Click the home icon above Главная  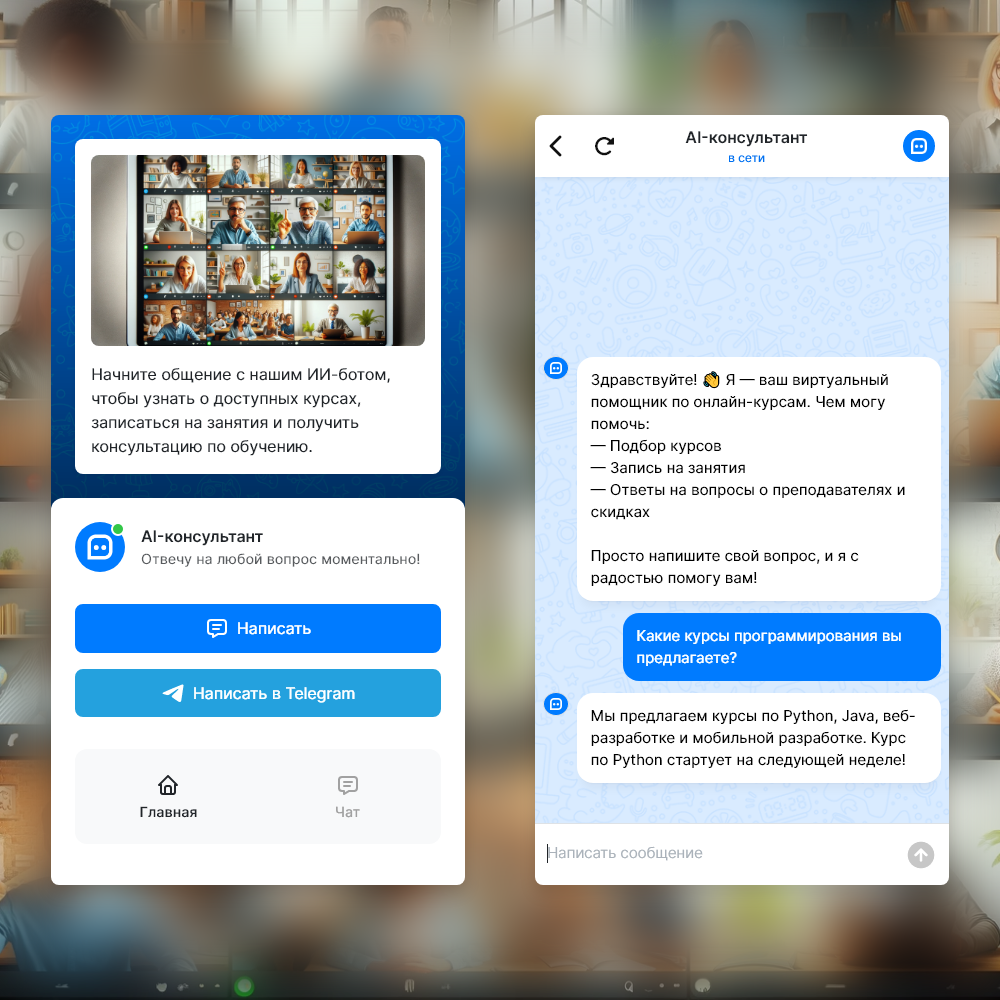tap(168, 785)
